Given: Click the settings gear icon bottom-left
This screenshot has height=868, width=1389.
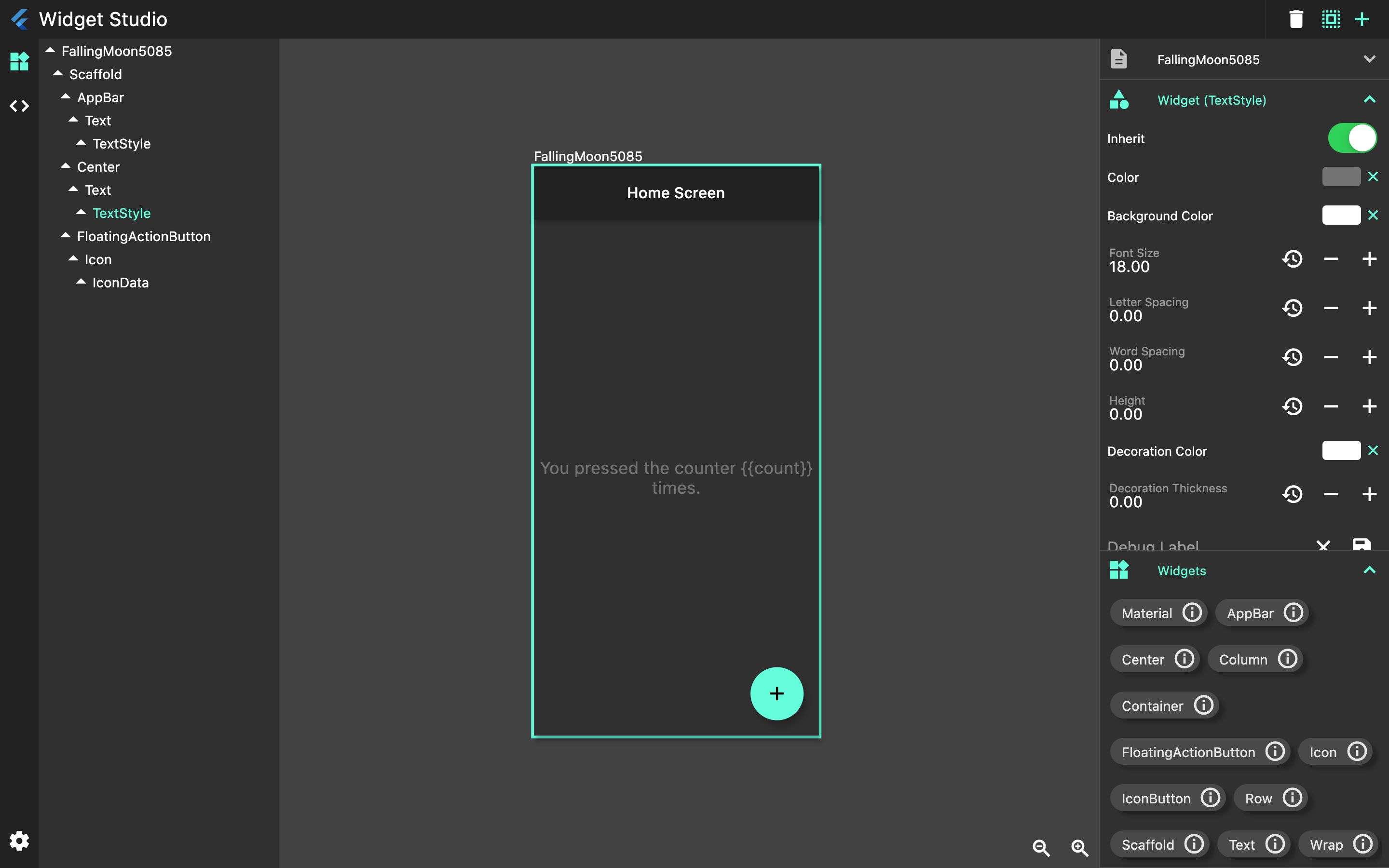Looking at the screenshot, I should 18,839.
